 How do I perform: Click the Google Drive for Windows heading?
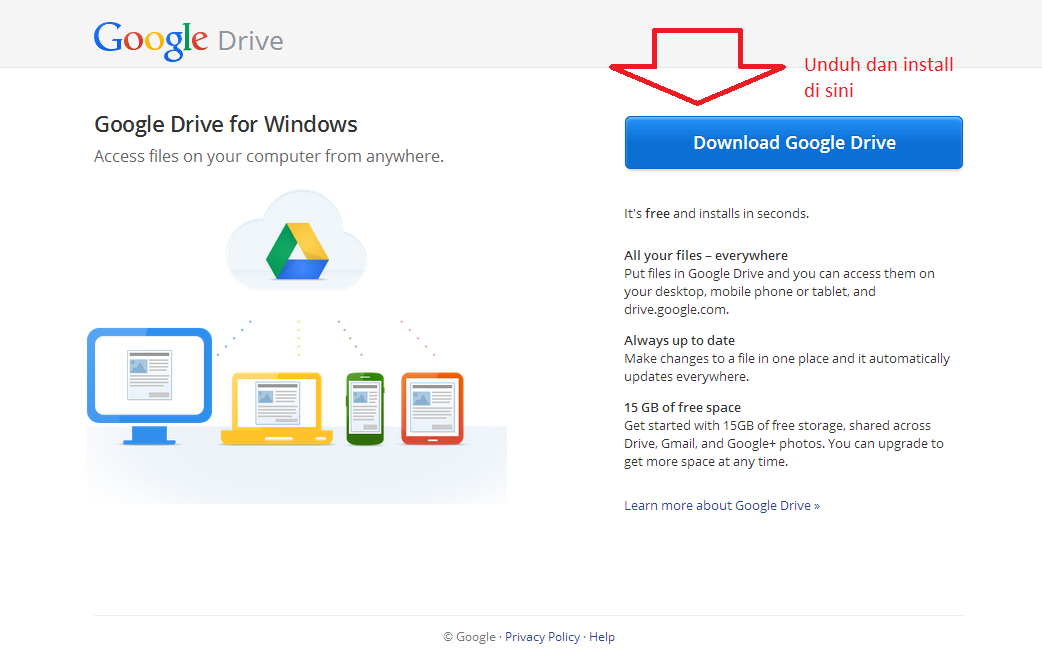point(226,124)
